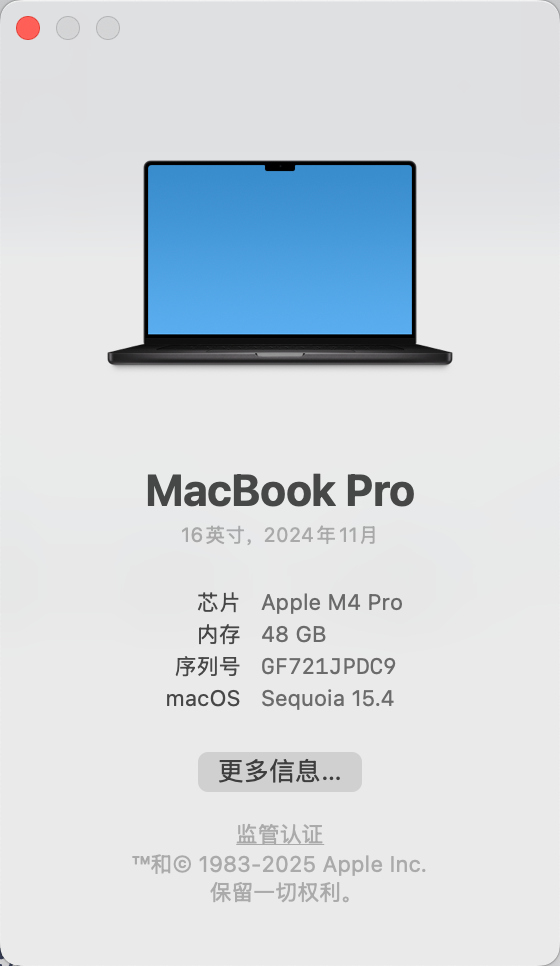The width and height of the screenshot is (560, 966).
Task: Click the 16英寸，2024年11月 subtitle
Action: coord(279,535)
